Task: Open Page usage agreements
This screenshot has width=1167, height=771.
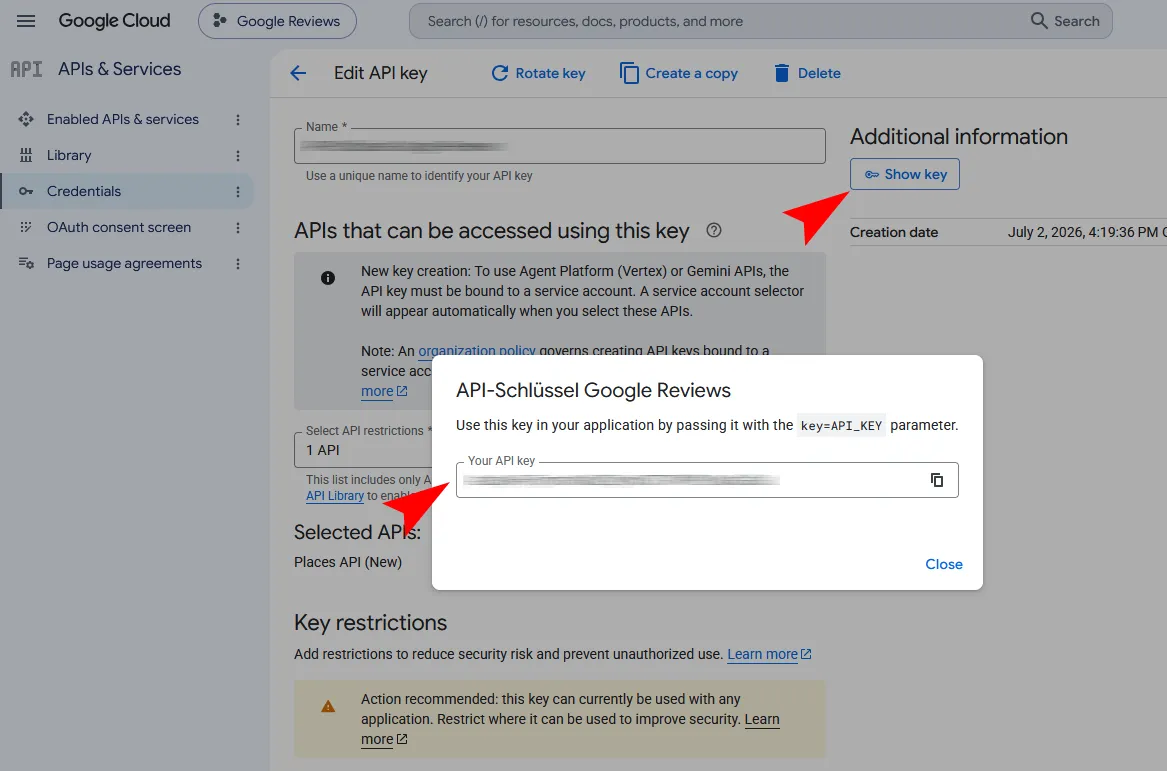Action: [124, 263]
